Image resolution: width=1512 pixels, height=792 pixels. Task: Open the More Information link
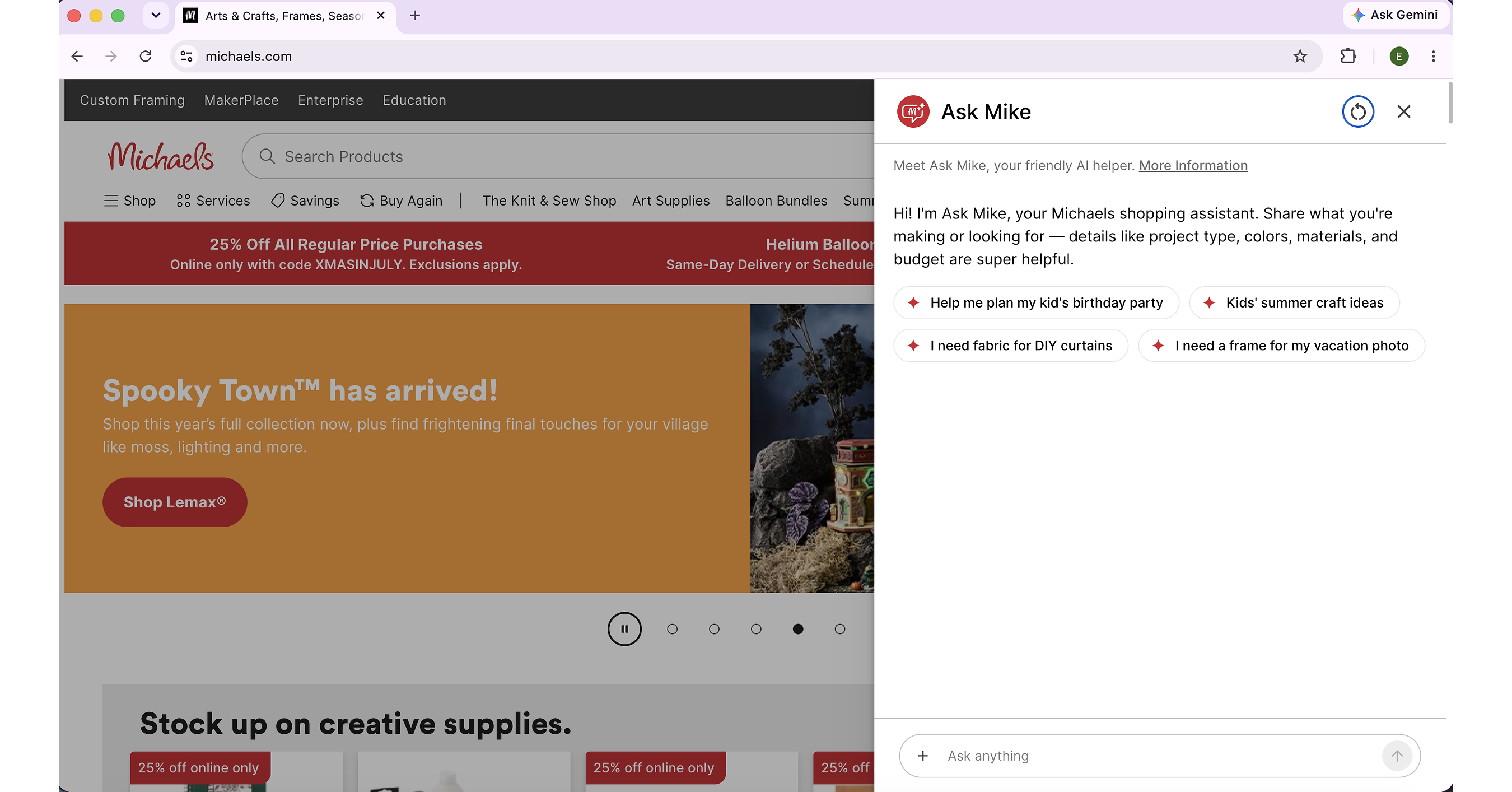pyautogui.click(x=1193, y=166)
